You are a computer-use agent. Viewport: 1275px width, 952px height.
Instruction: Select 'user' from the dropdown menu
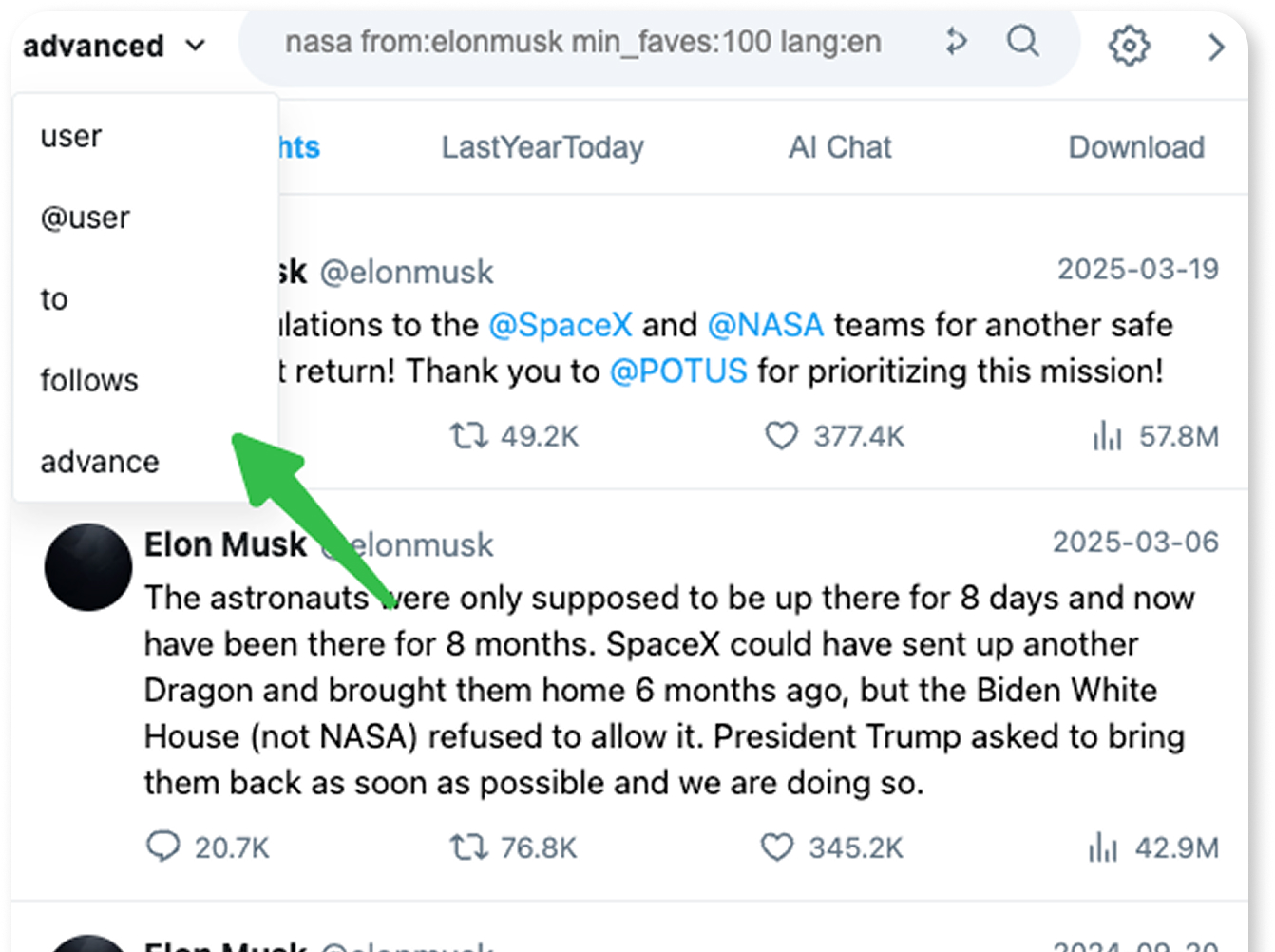(71, 135)
